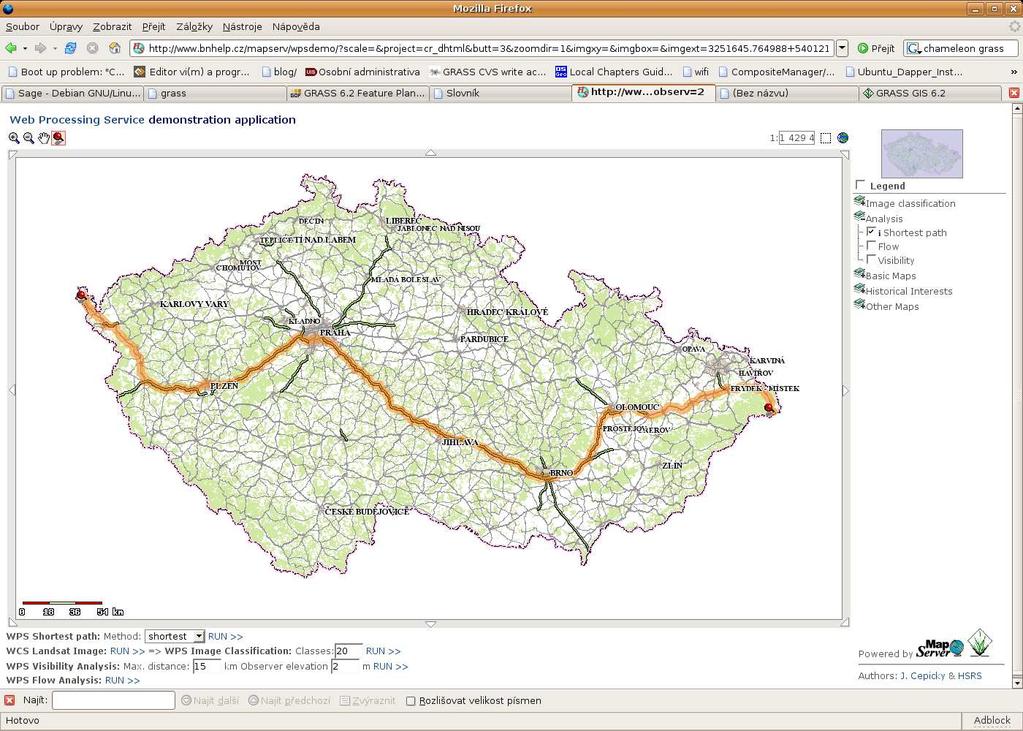Pan map southwest with corner arrow
Viewport: 1023px width, 731px height.
pyautogui.click(x=12, y=622)
